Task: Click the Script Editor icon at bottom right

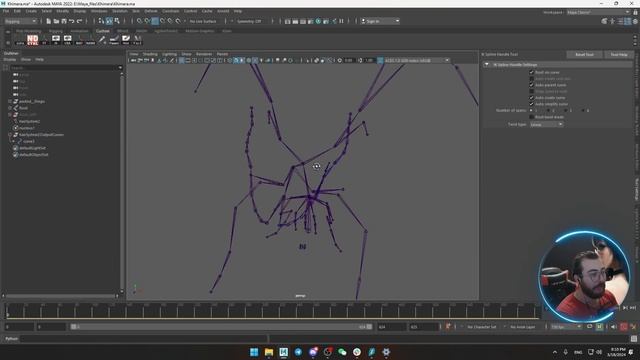Action: pos(633,339)
